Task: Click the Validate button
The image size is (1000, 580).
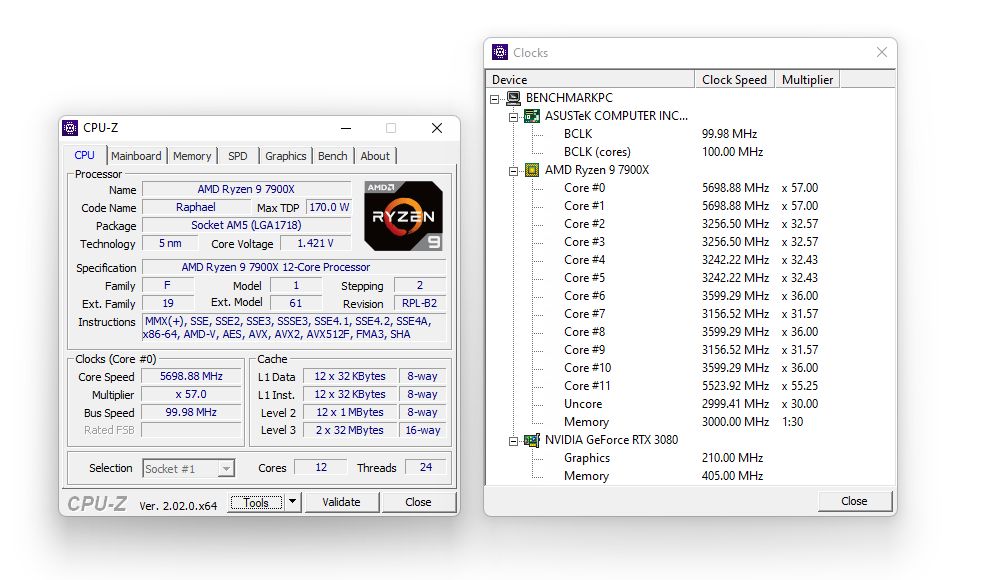Action: [x=341, y=502]
